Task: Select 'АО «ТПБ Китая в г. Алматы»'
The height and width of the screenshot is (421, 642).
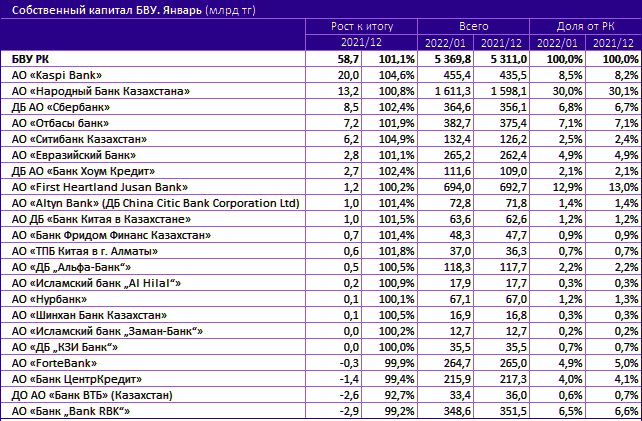Action: [85, 251]
